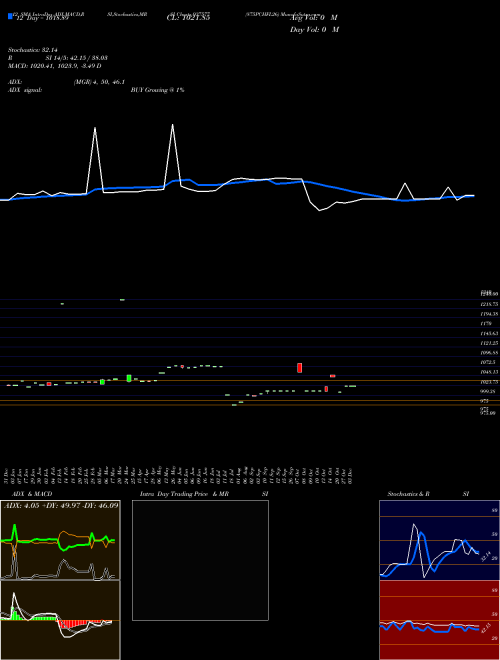The width and height of the screenshot is (500, 660).
Task: Click the 'Intra Day Trading Price & MR' title
Action: (x=184, y=494)
